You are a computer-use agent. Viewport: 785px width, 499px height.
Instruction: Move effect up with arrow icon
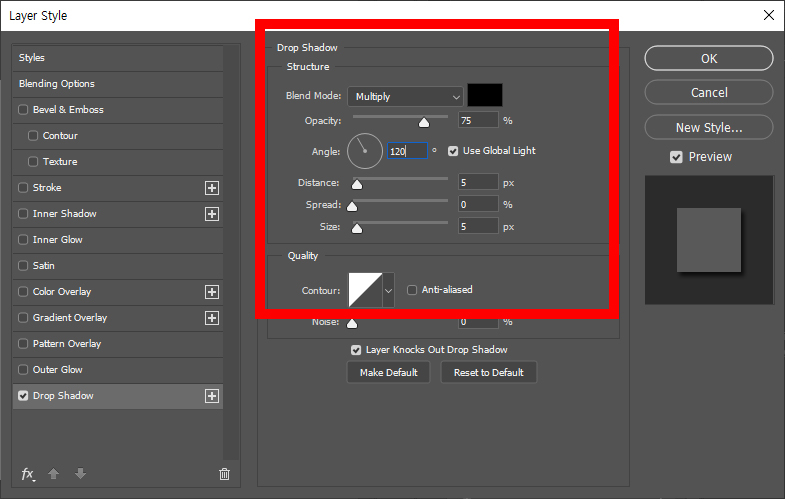click(x=54, y=473)
